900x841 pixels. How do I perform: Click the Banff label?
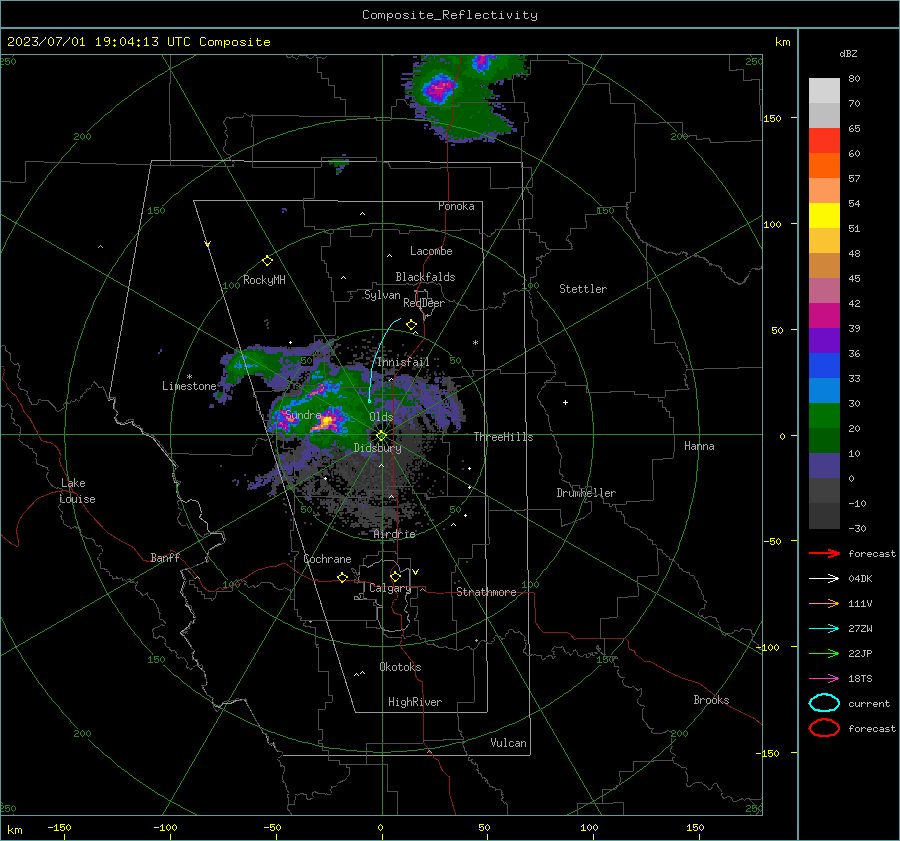click(x=165, y=557)
